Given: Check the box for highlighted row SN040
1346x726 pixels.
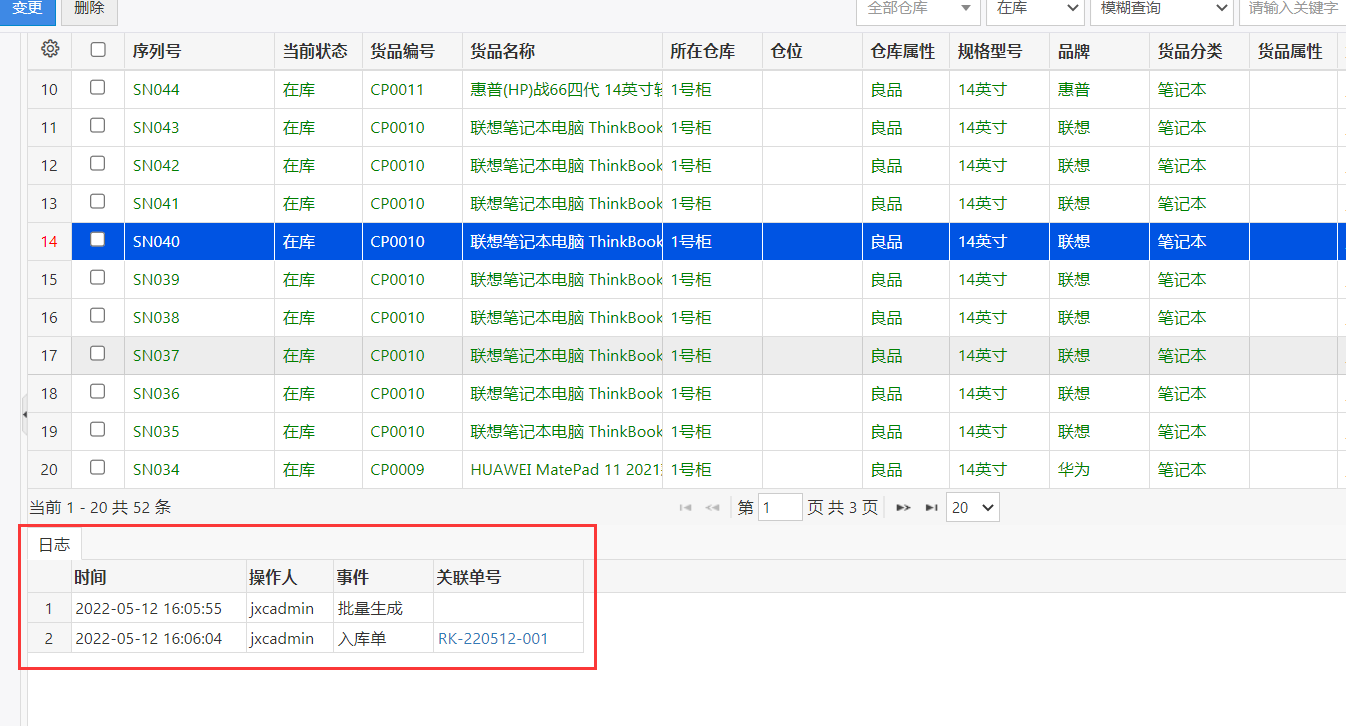Looking at the screenshot, I should [98, 240].
